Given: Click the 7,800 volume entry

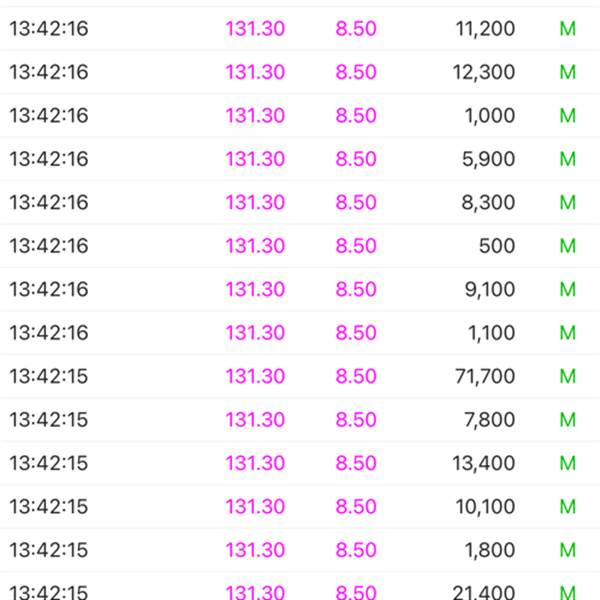Looking at the screenshot, I should (490, 420).
